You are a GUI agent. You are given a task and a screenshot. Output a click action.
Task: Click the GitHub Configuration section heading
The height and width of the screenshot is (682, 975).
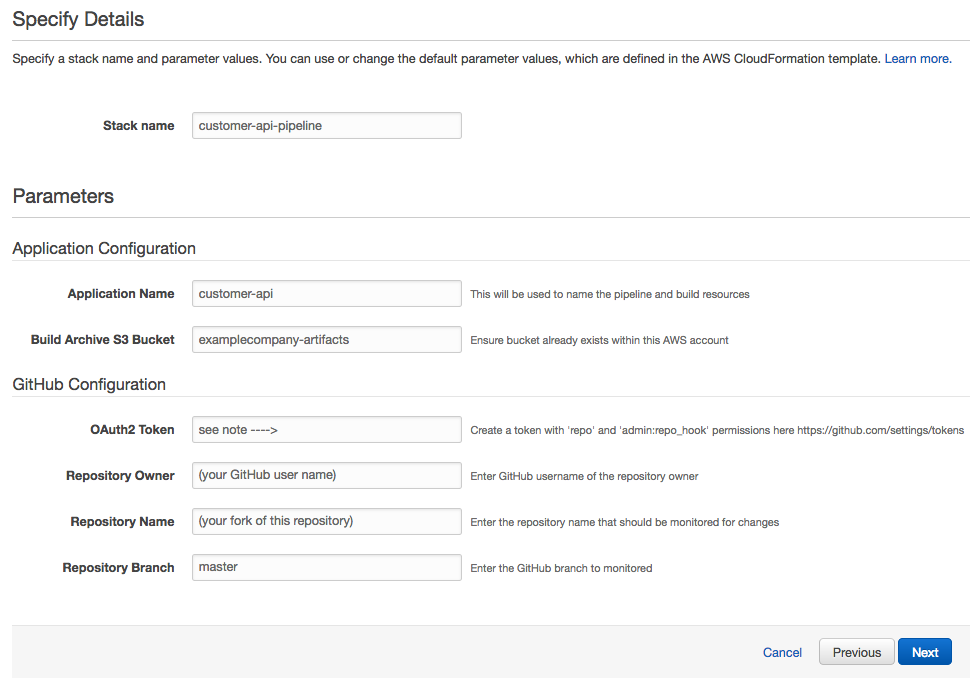click(89, 384)
